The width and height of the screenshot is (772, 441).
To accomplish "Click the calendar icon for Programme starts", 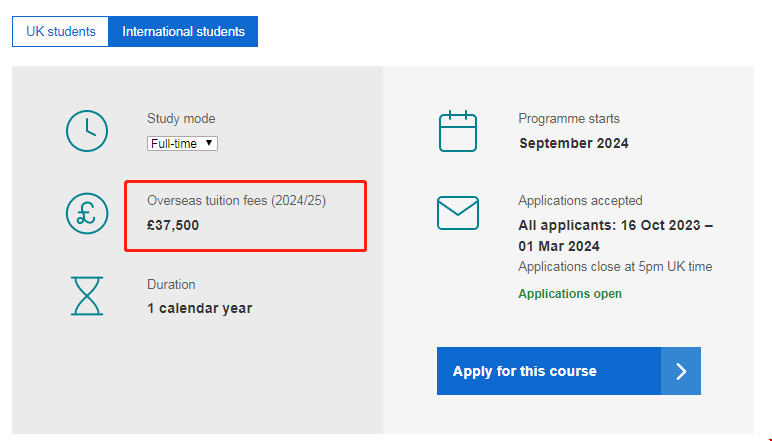I will [x=458, y=131].
